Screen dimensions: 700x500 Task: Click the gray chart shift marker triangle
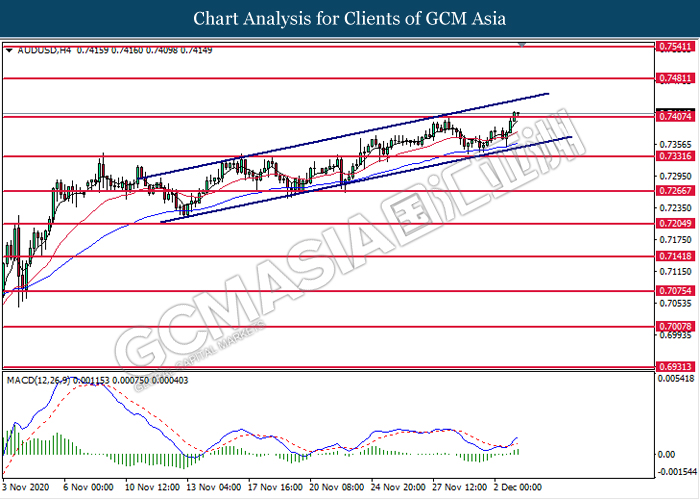click(x=522, y=45)
